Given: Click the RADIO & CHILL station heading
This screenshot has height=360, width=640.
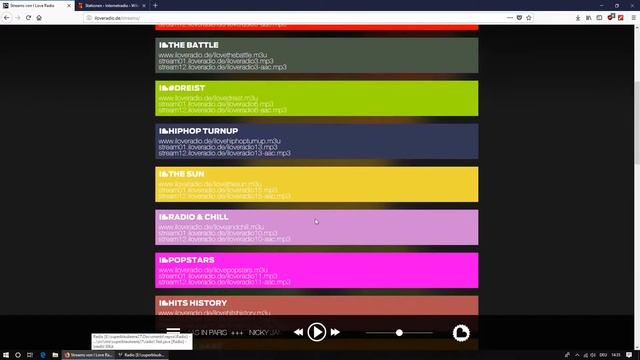Looking at the screenshot, I should click(194, 217).
